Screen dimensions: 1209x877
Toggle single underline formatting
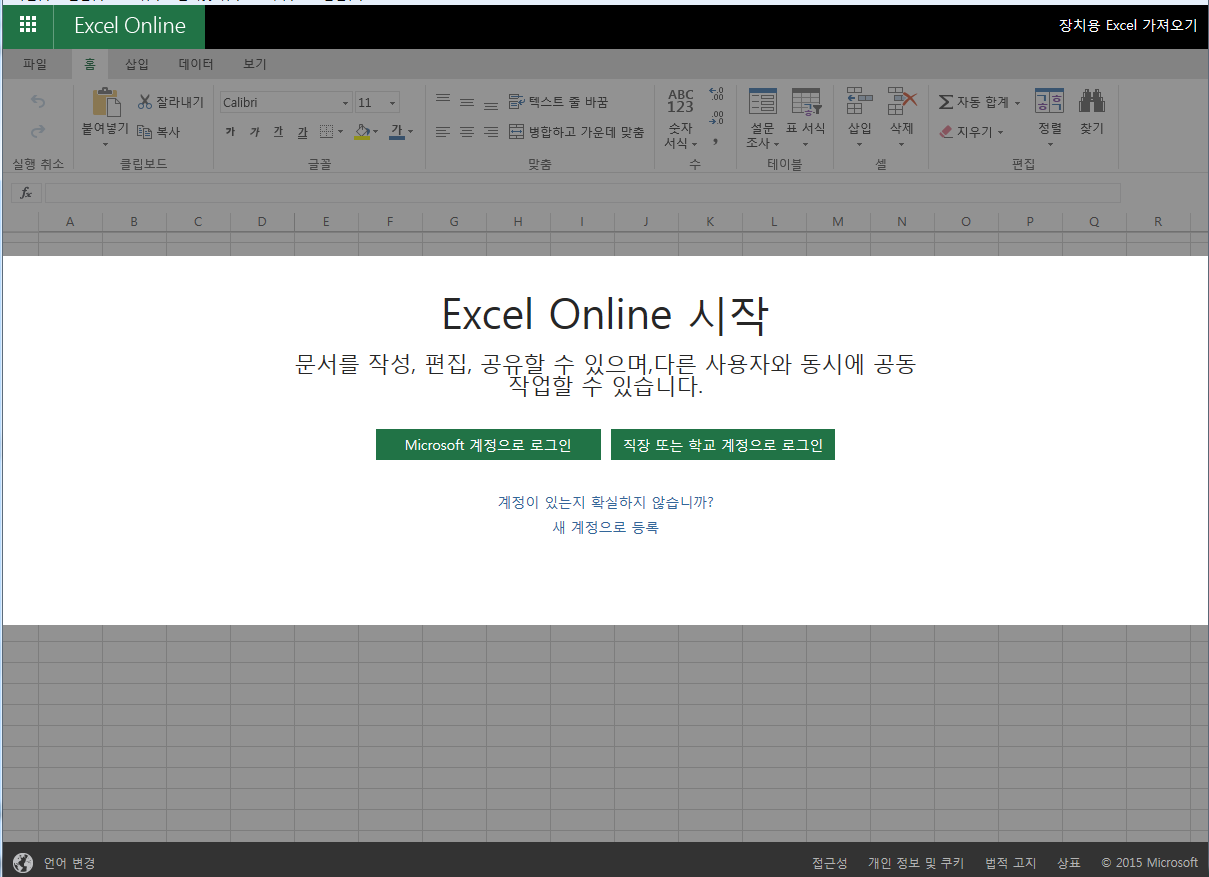[278, 131]
